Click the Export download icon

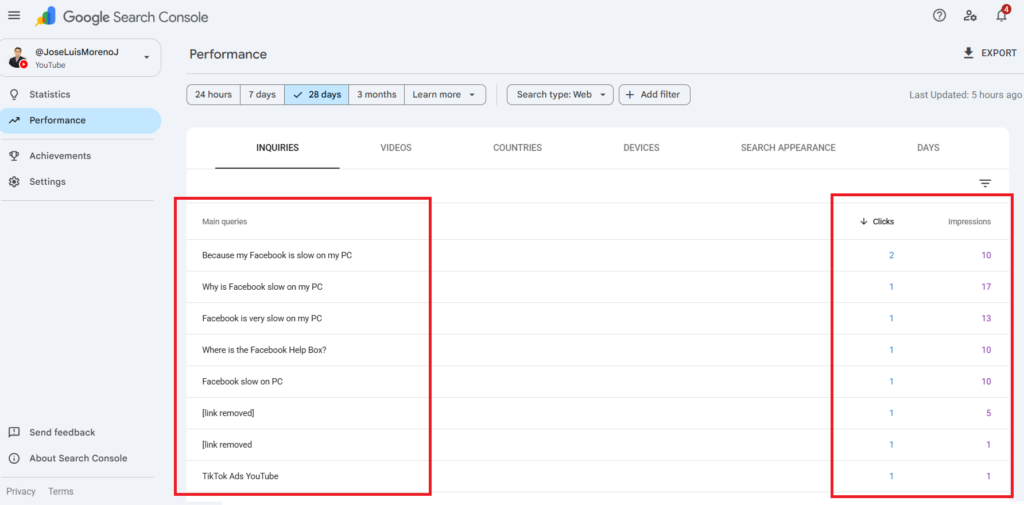968,53
